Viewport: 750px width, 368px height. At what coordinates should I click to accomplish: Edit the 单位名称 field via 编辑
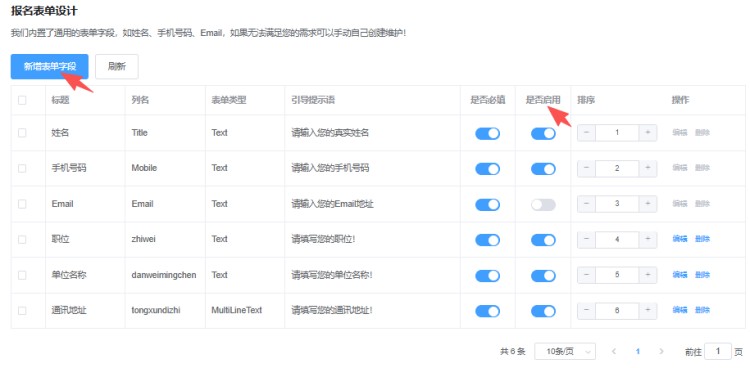[680, 275]
